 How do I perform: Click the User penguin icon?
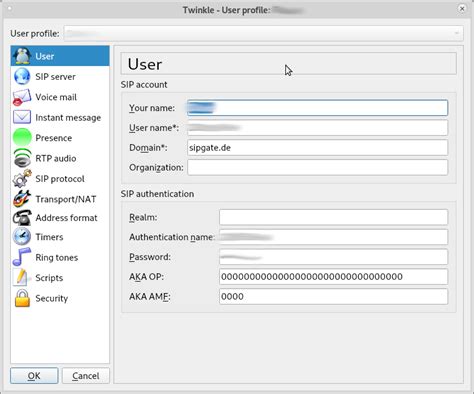pos(22,56)
